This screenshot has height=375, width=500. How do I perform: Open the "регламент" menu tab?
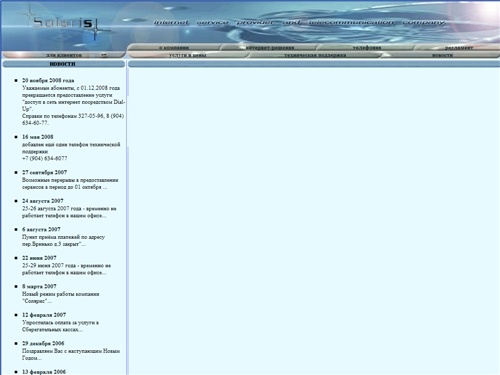point(459,48)
